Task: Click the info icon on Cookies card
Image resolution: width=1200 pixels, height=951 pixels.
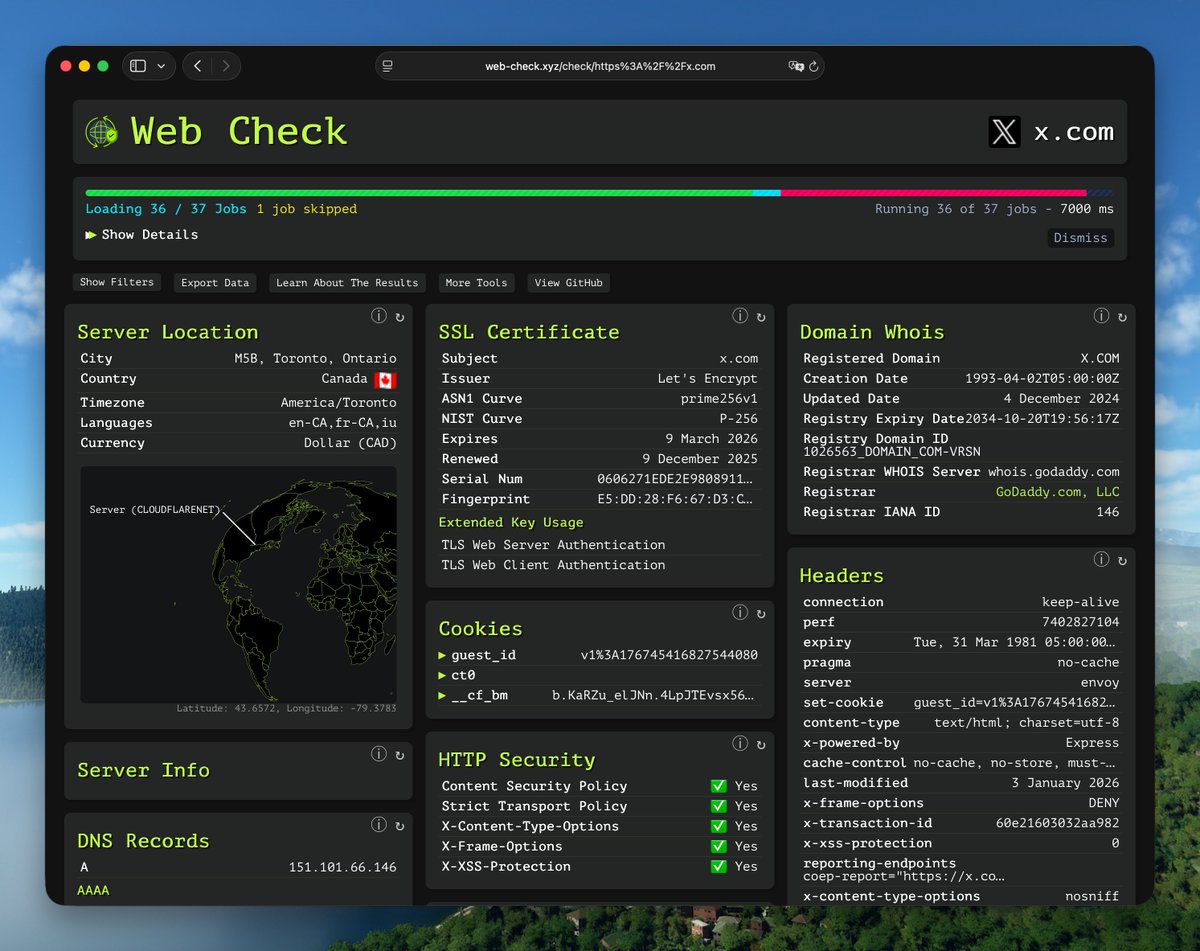Action: click(x=740, y=613)
